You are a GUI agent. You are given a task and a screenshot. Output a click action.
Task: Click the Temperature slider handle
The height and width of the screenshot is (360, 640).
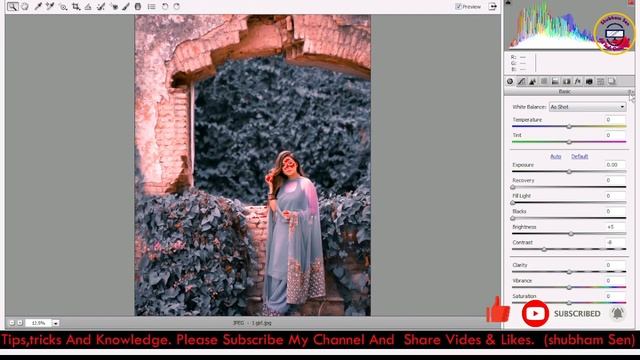tap(569, 127)
